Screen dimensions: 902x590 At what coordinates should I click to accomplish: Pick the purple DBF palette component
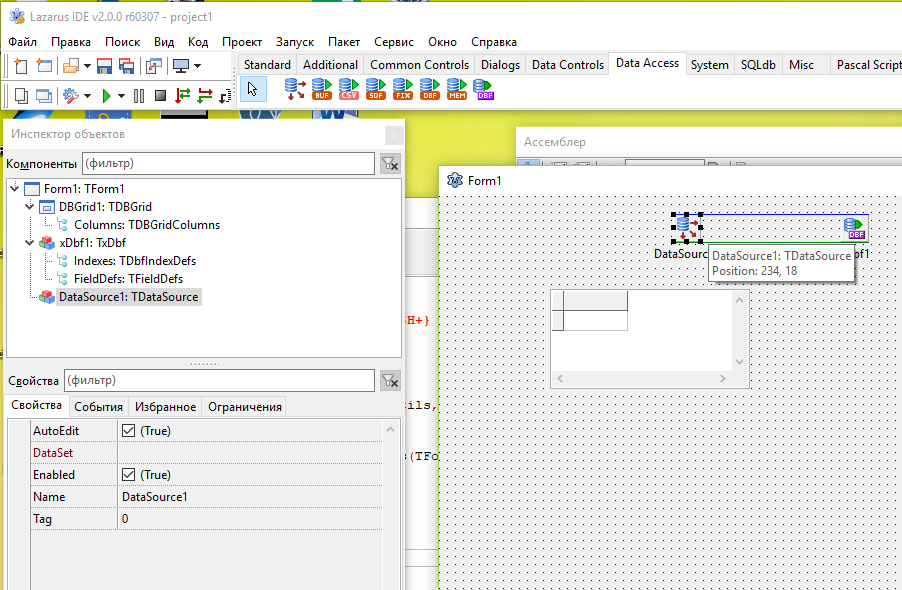coord(483,89)
